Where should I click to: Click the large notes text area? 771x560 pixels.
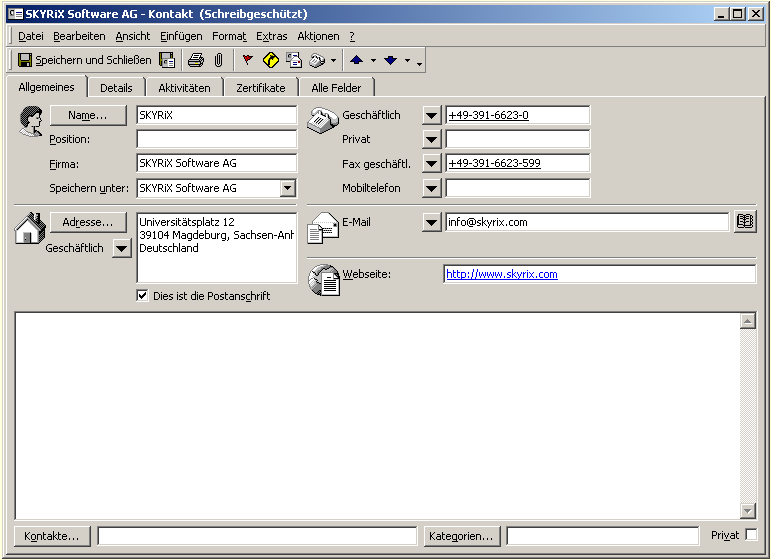point(378,415)
